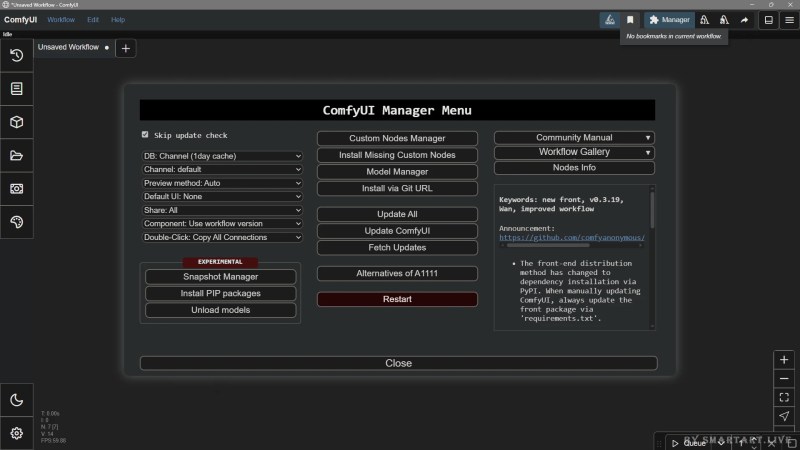Open the Workflows folder sidebar icon
800x450 pixels.
[x=16, y=156]
